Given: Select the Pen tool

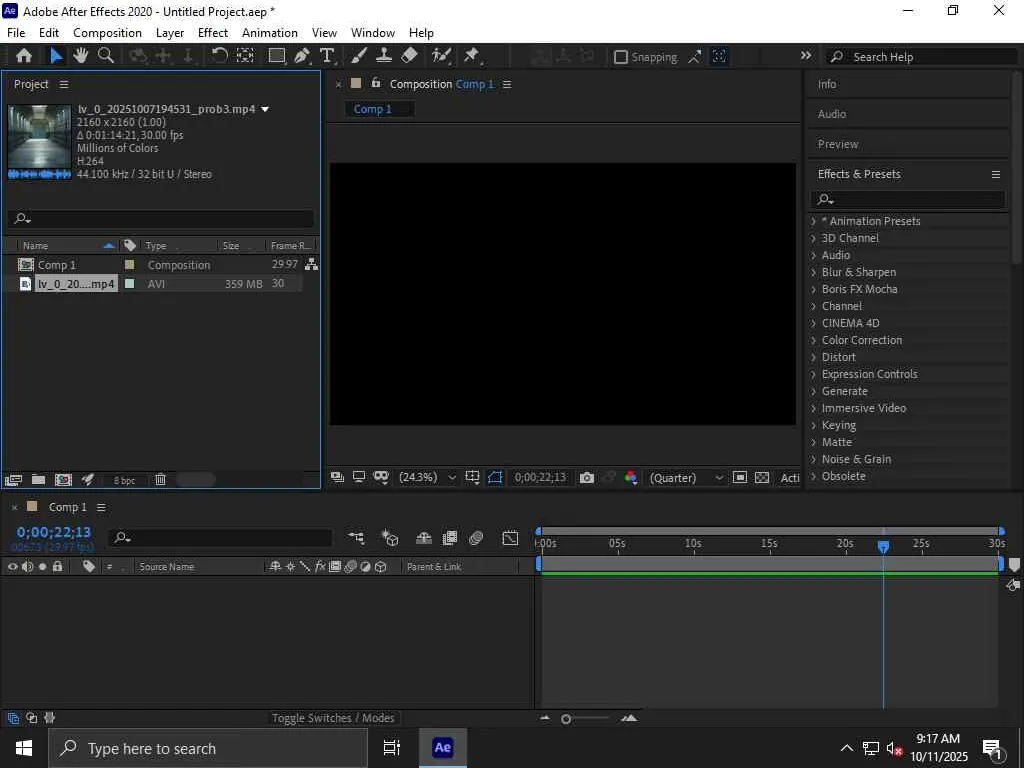Looking at the screenshot, I should pyautogui.click(x=302, y=56).
